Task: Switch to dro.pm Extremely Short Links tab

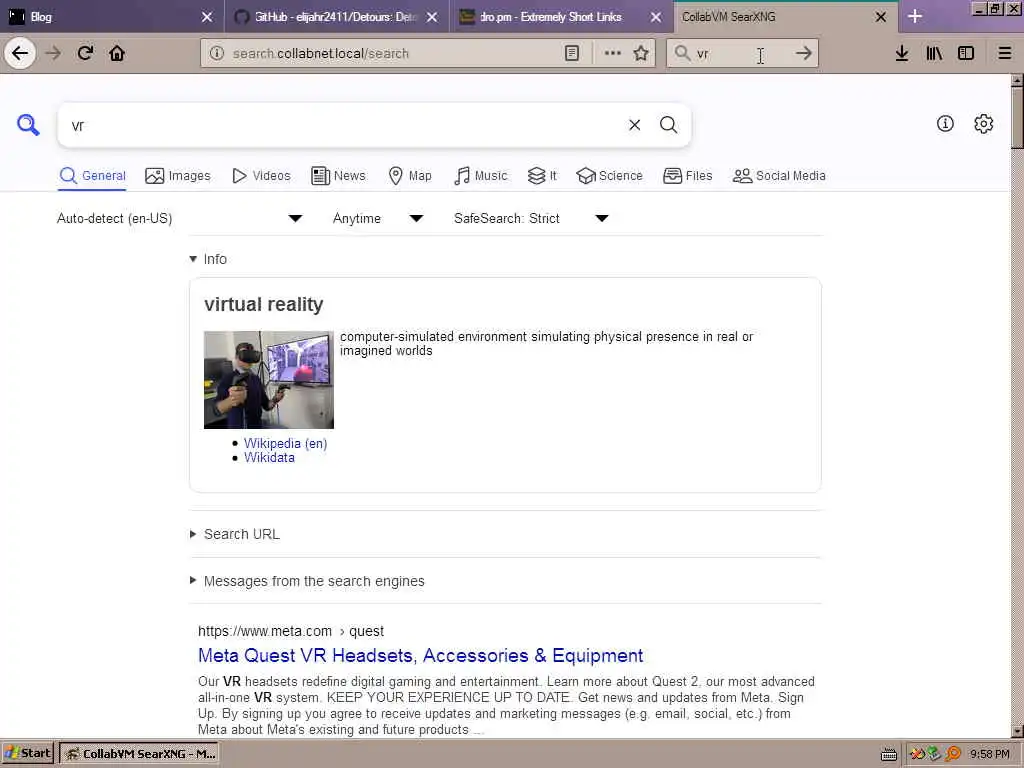Action: coord(551,17)
